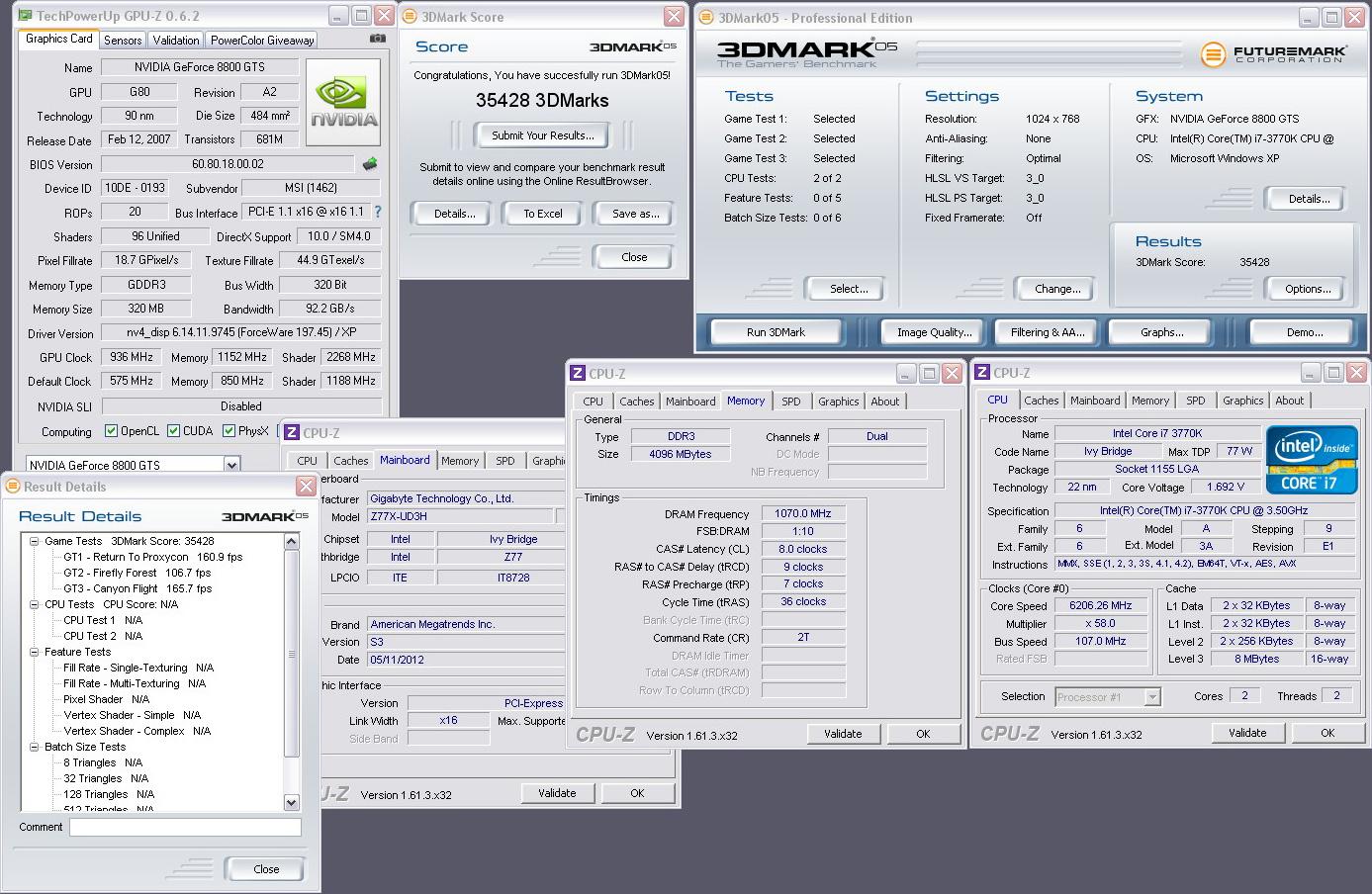The width and height of the screenshot is (1372, 894).
Task: Open the PowerColor Giveaway tab
Action: coord(262,40)
